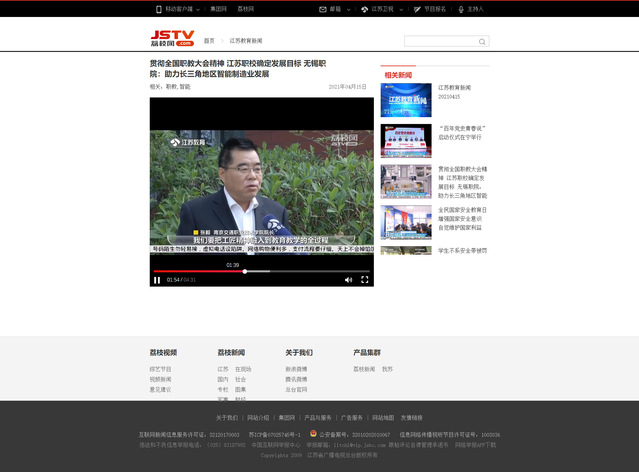The height and width of the screenshot is (472, 639).
Task: Click the police badge icon in footer
Action: pos(311,435)
